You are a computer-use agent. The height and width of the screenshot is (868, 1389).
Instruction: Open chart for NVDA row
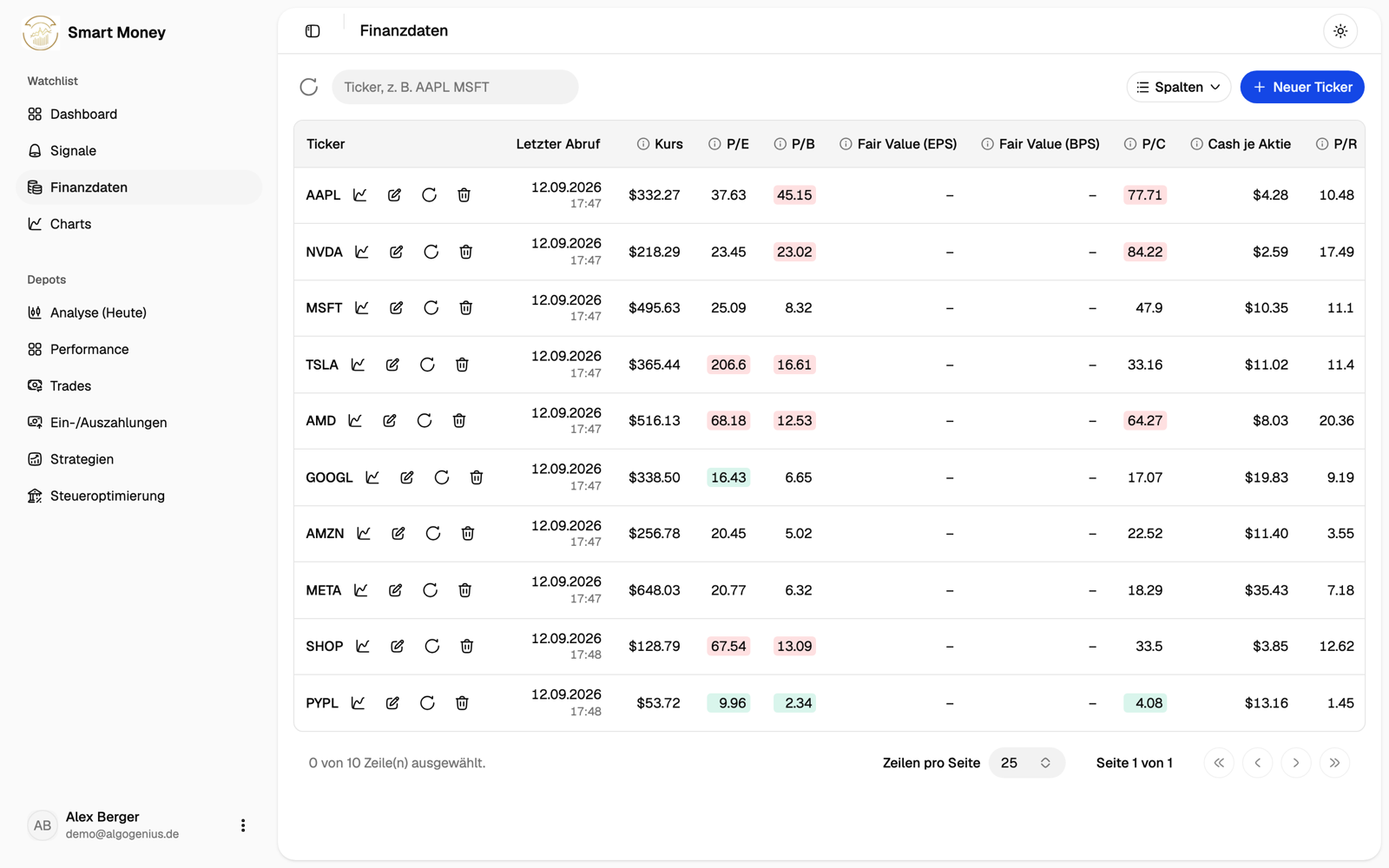pos(362,252)
